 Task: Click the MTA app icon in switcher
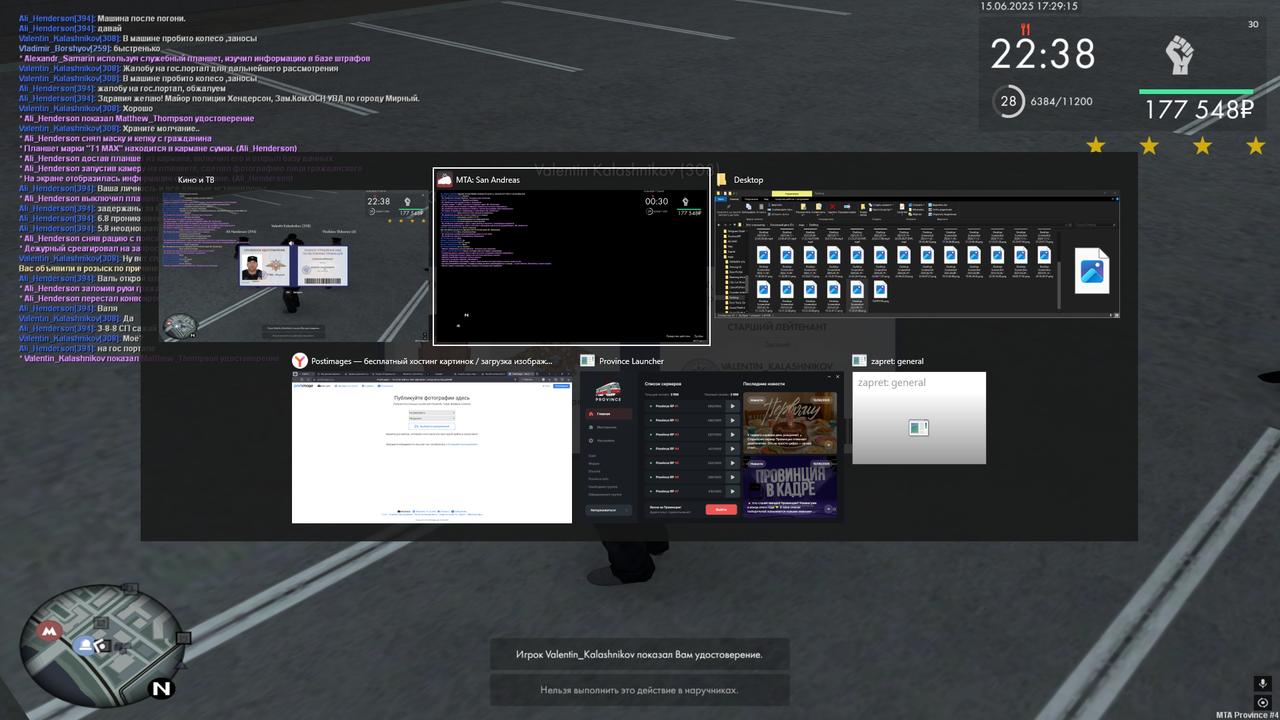(x=445, y=180)
